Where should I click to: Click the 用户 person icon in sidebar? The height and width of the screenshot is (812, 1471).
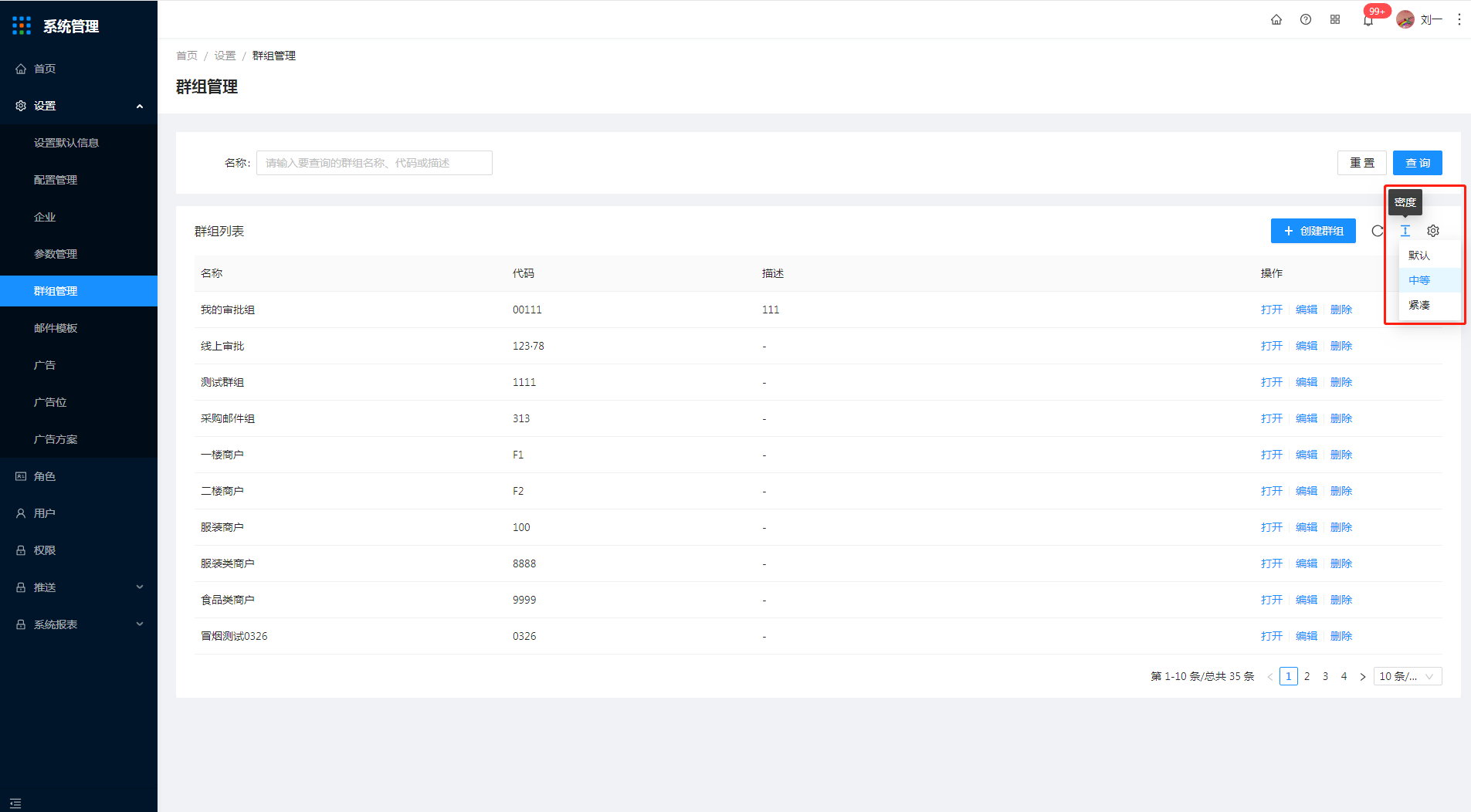[21, 513]
